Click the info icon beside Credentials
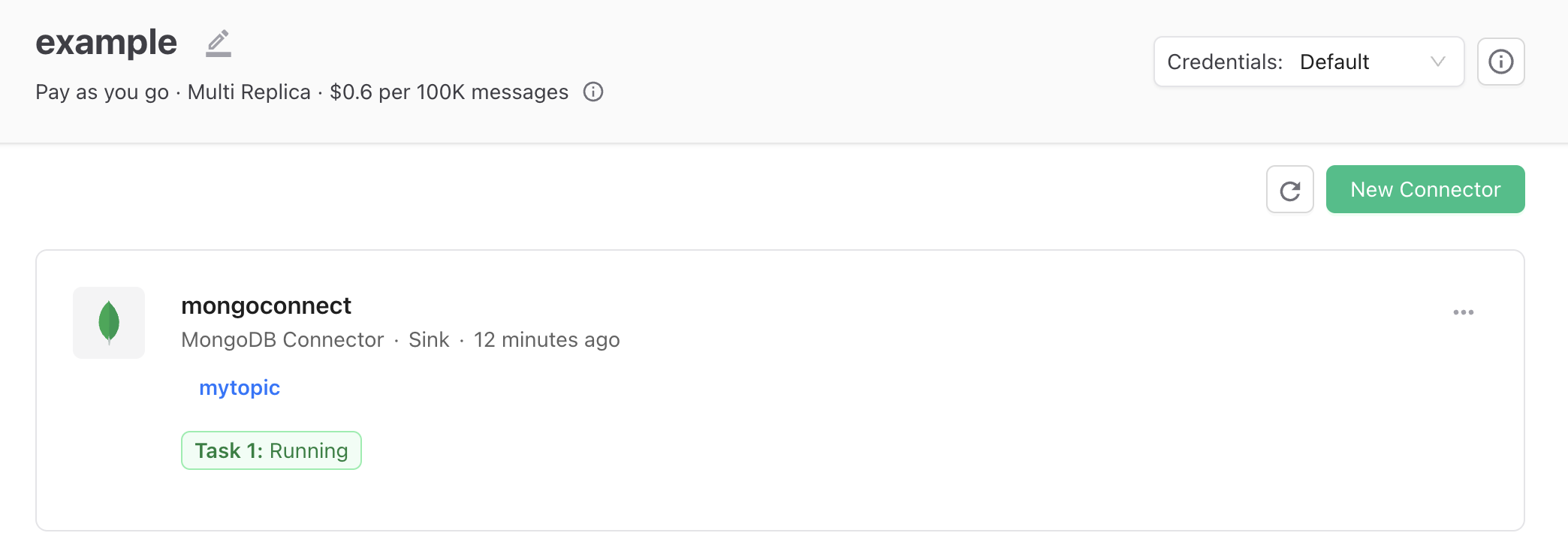The image size is (1568, 548). (x=1500, y=62)
